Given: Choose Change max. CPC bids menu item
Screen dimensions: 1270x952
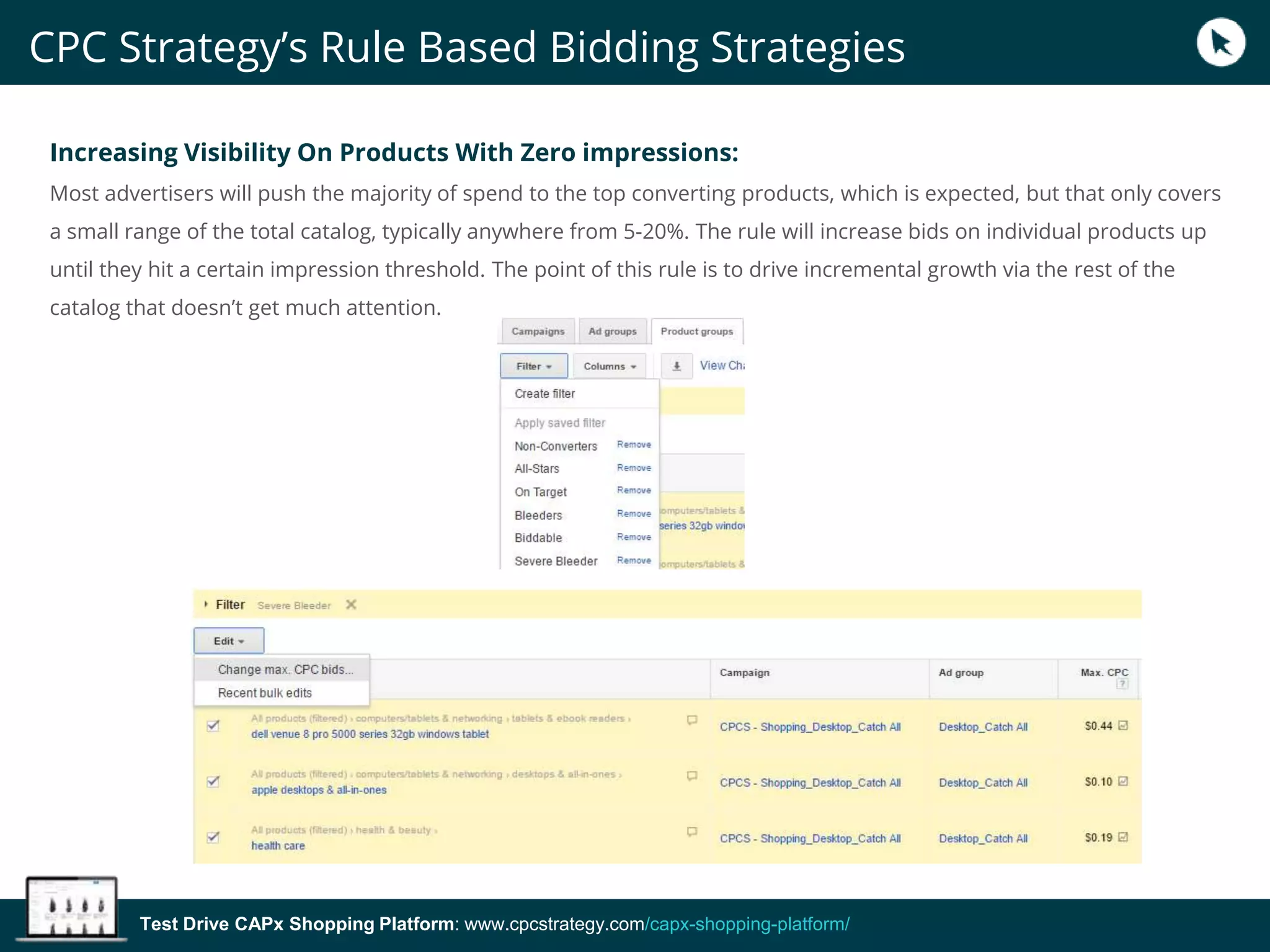Looking at the screenshot, I should pyautogui.click(x=285, y=670).
